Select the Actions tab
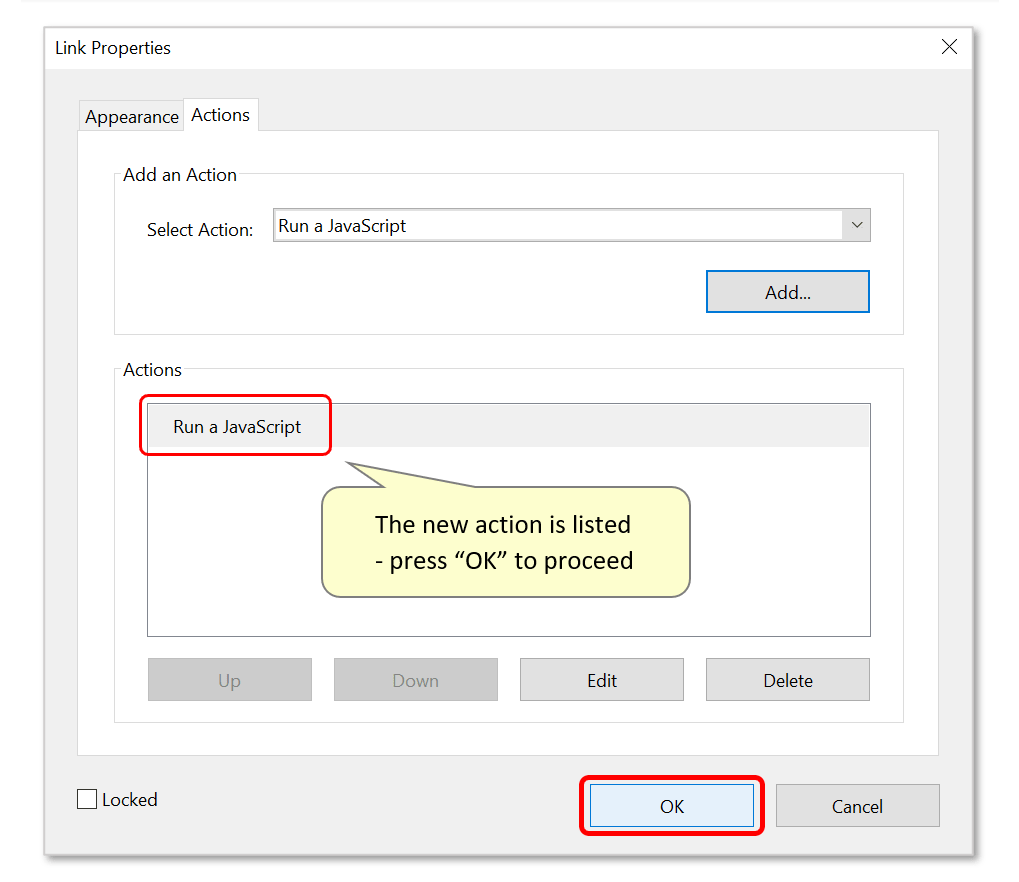Viewport: 1019px width, 882px height. (220, 114)
